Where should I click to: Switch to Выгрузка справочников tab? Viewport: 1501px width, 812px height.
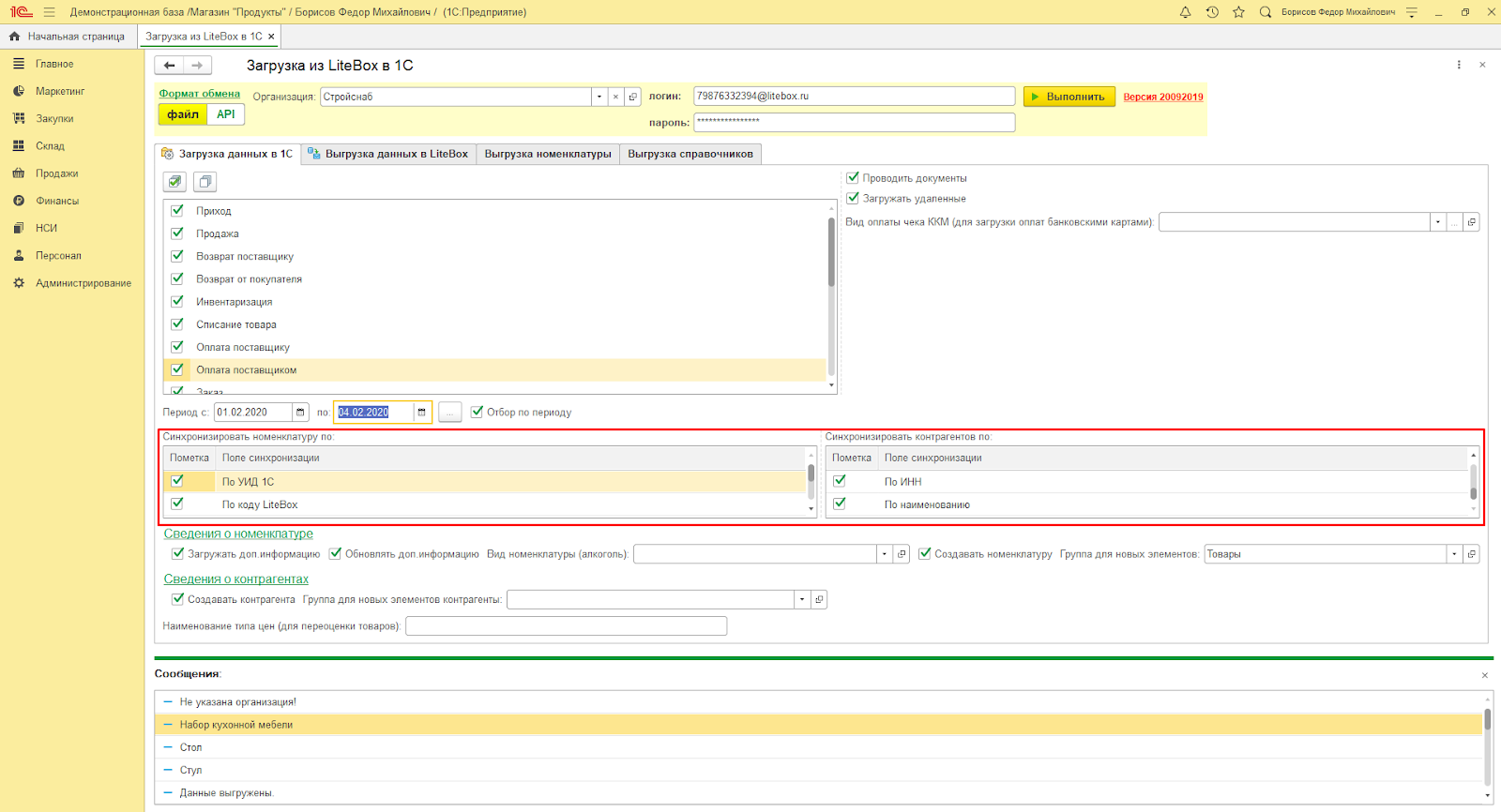click(690, 154)
